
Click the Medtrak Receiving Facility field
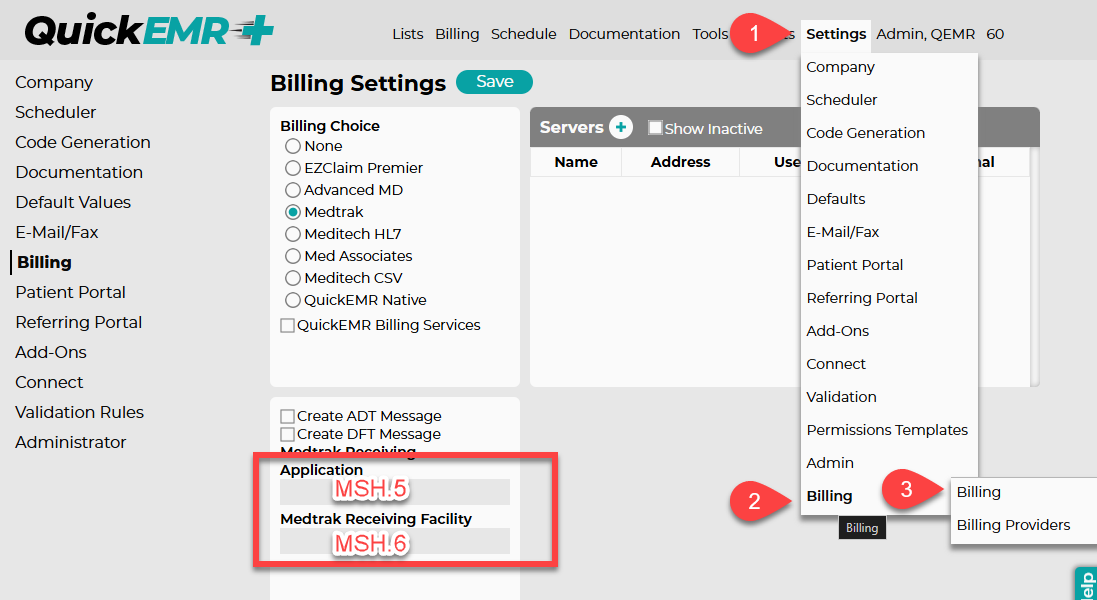click(395, 541)
